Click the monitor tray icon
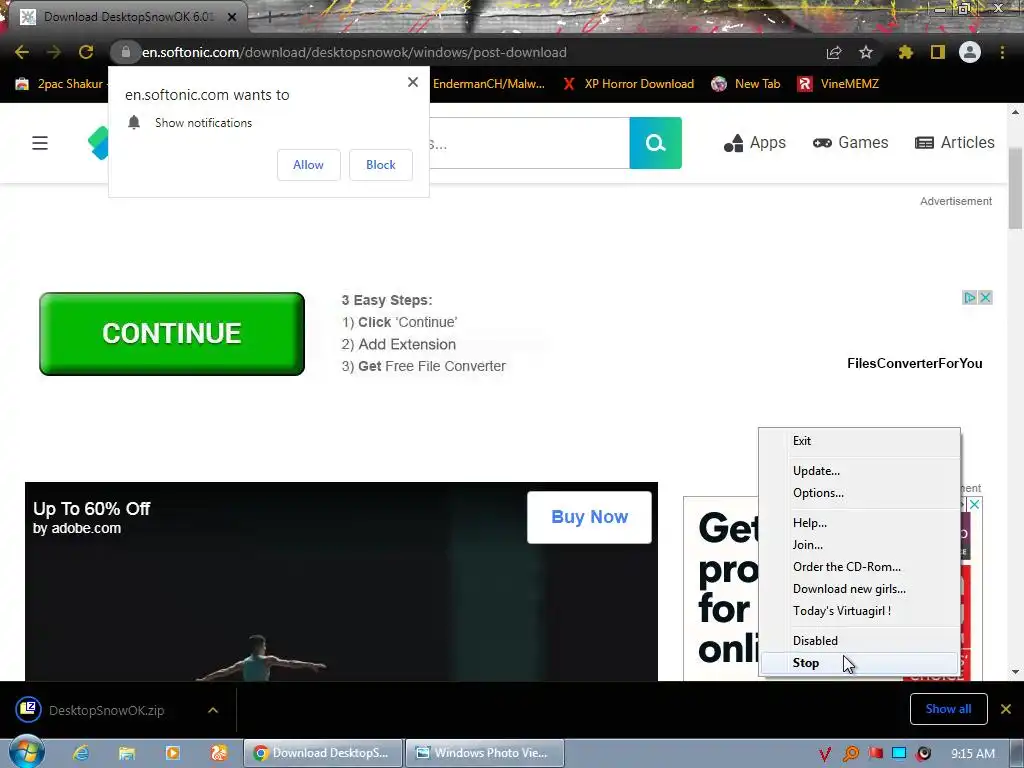Viewport: 1024px width, 768px height. pyautogui.click(x=899, y=754)
